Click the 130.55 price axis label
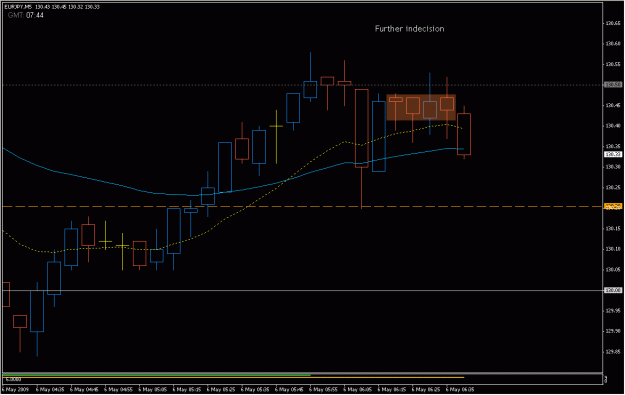 click(613, 64)
